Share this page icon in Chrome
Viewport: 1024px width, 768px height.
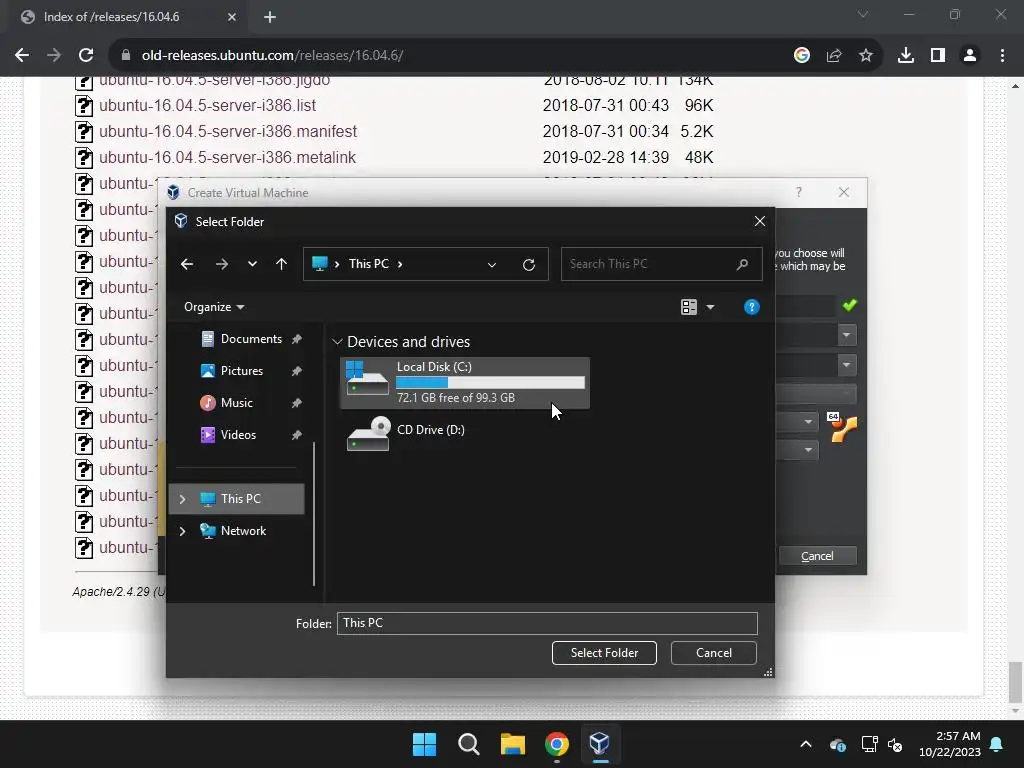pos(834,56)
